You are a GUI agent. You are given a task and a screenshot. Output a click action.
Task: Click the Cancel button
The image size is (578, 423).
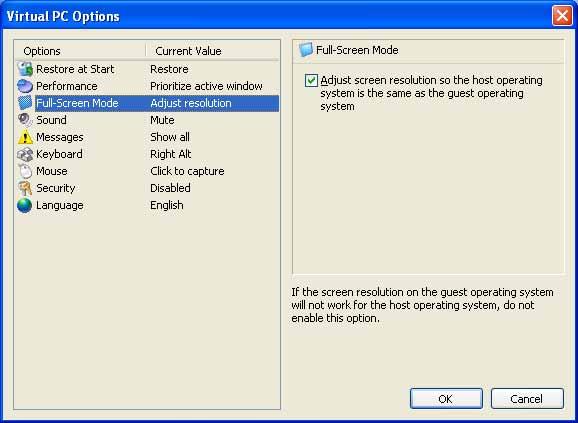point(527,399)
